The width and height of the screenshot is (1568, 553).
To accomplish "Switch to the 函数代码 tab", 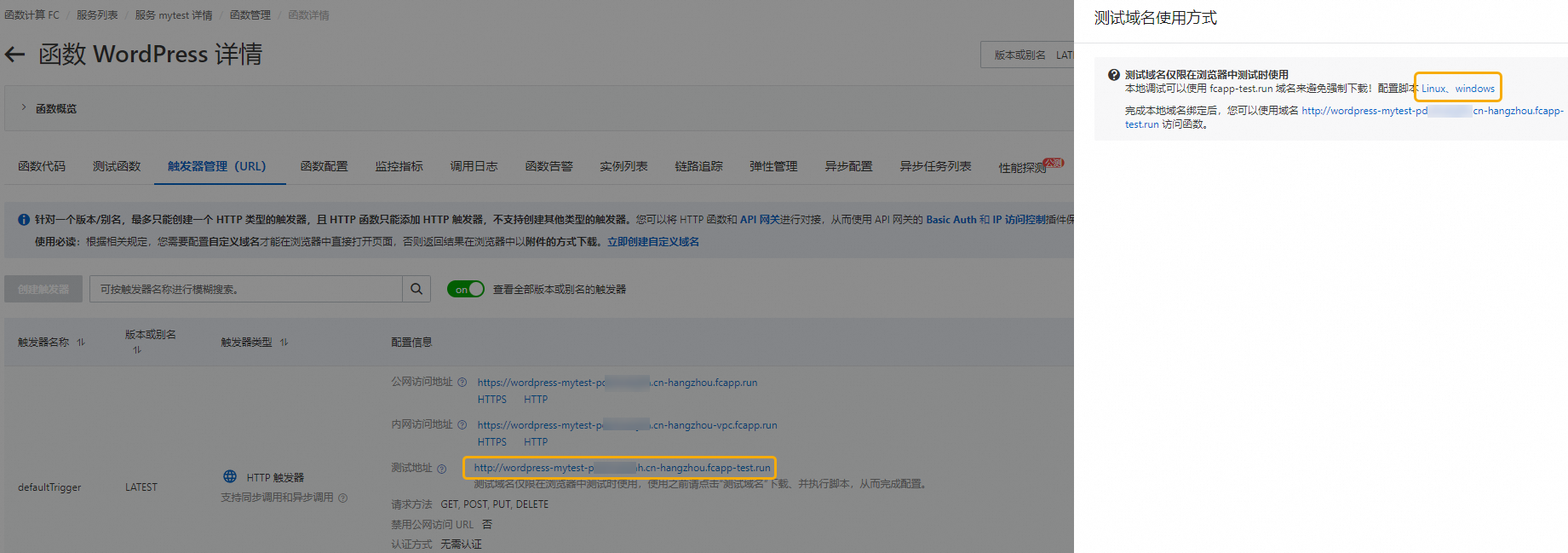I will [x=42, y=166].
